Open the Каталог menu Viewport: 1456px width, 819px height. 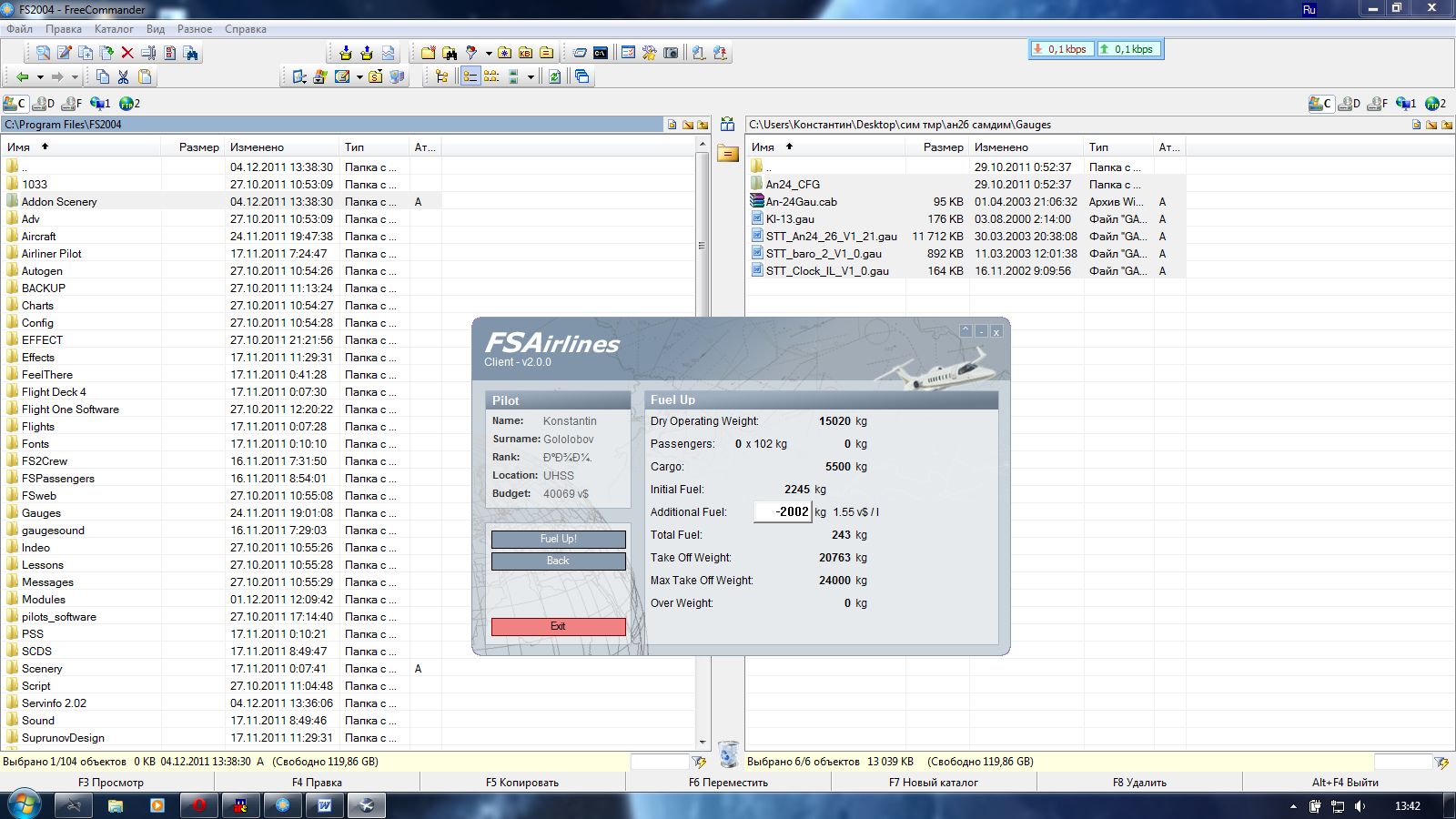(114, 29)
